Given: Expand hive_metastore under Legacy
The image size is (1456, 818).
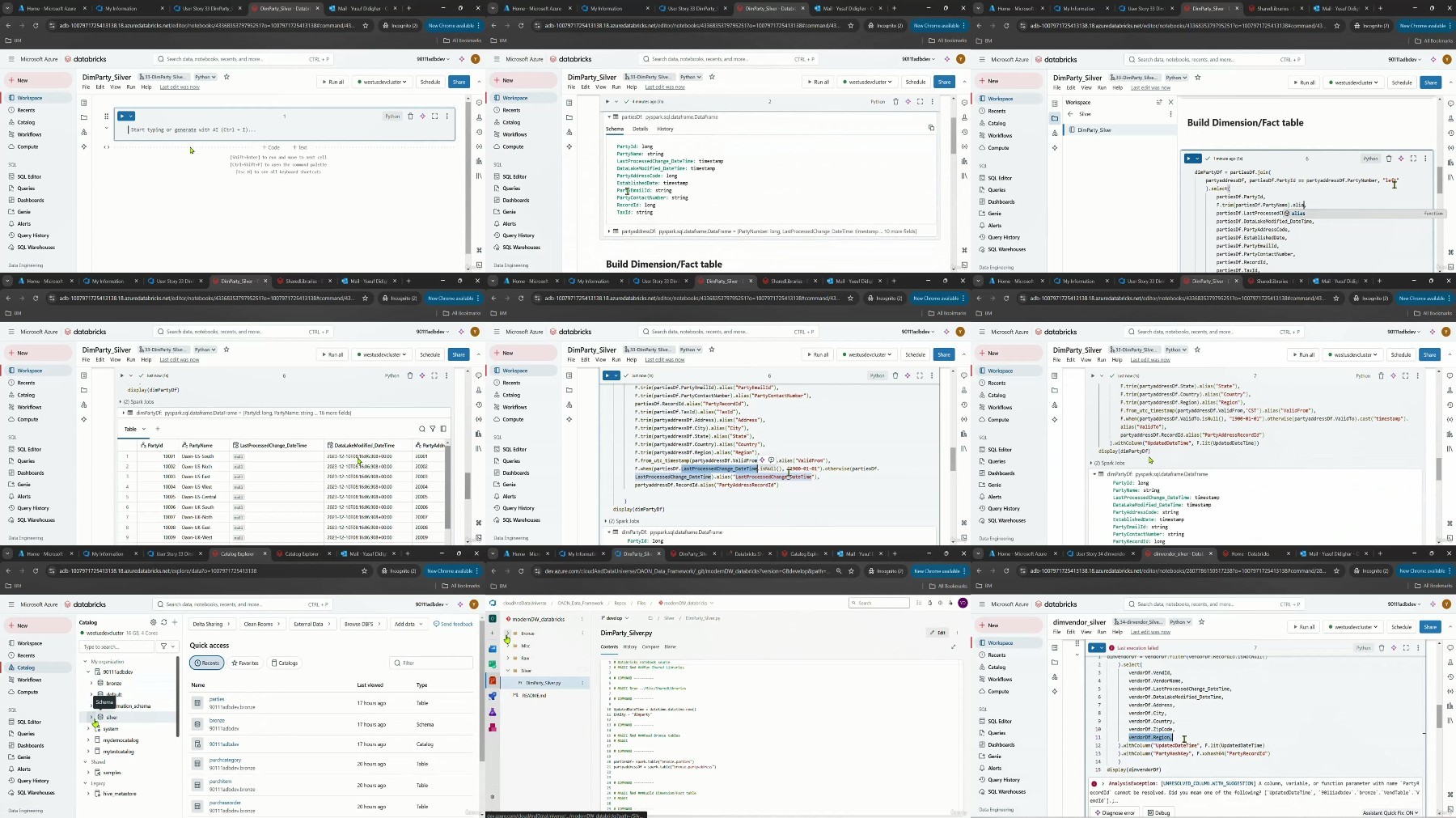Looking at the screenshot, I should click(89, 794).
